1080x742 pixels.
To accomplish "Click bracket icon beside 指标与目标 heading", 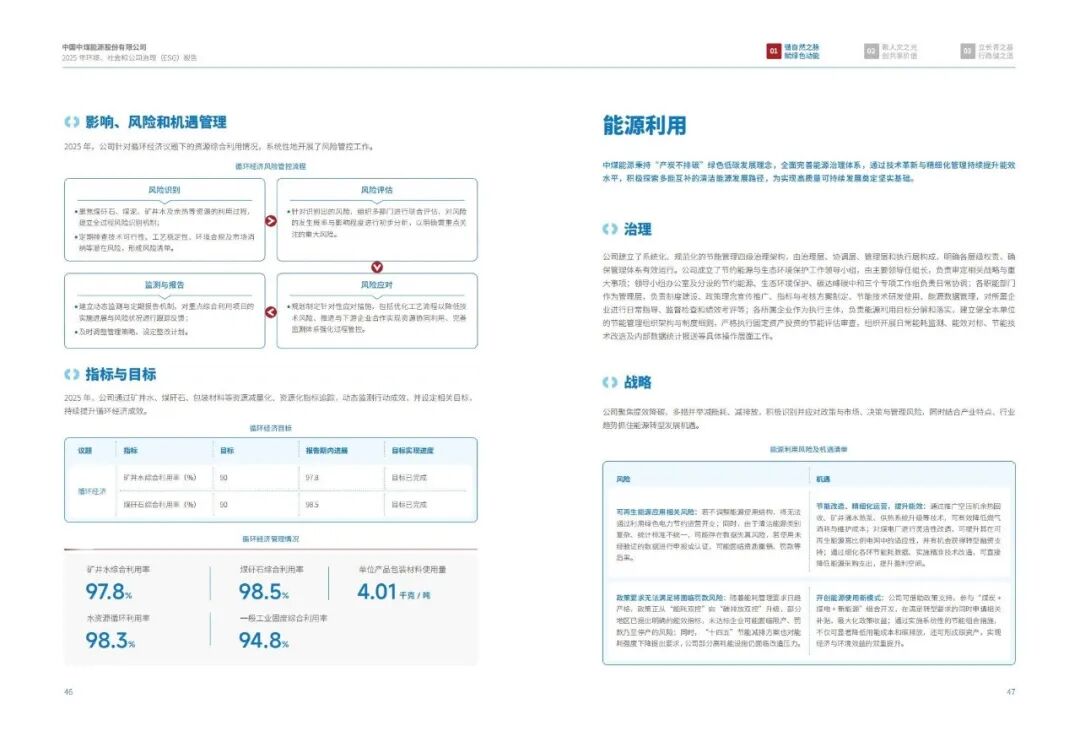I will 72,374.
